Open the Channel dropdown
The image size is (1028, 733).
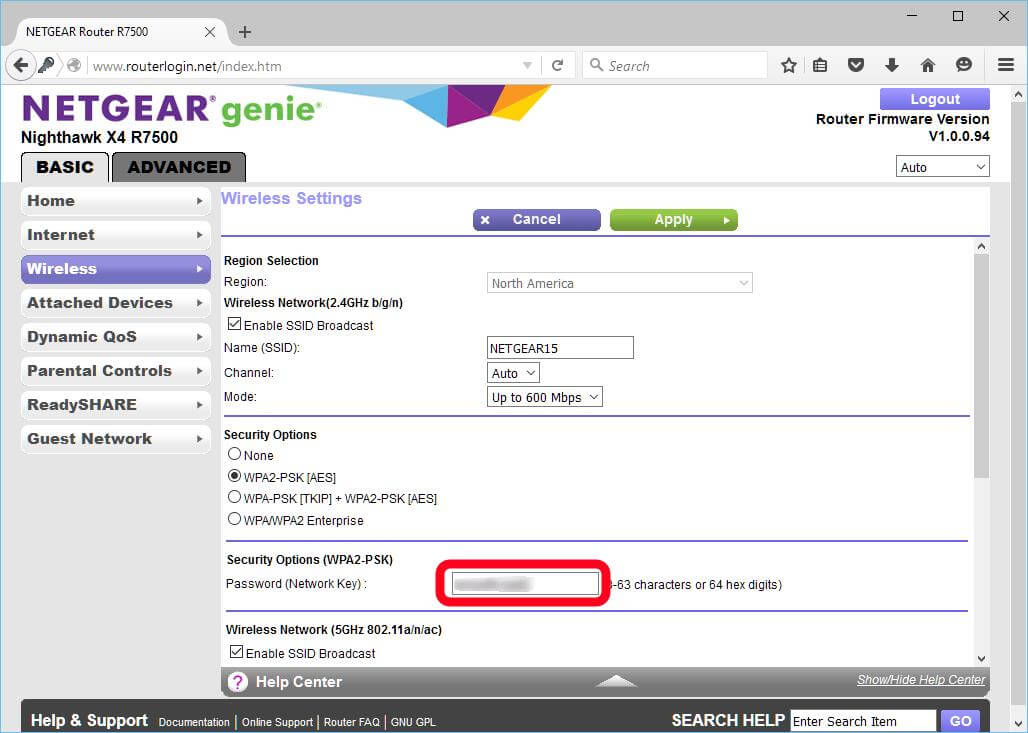(513, 373)
